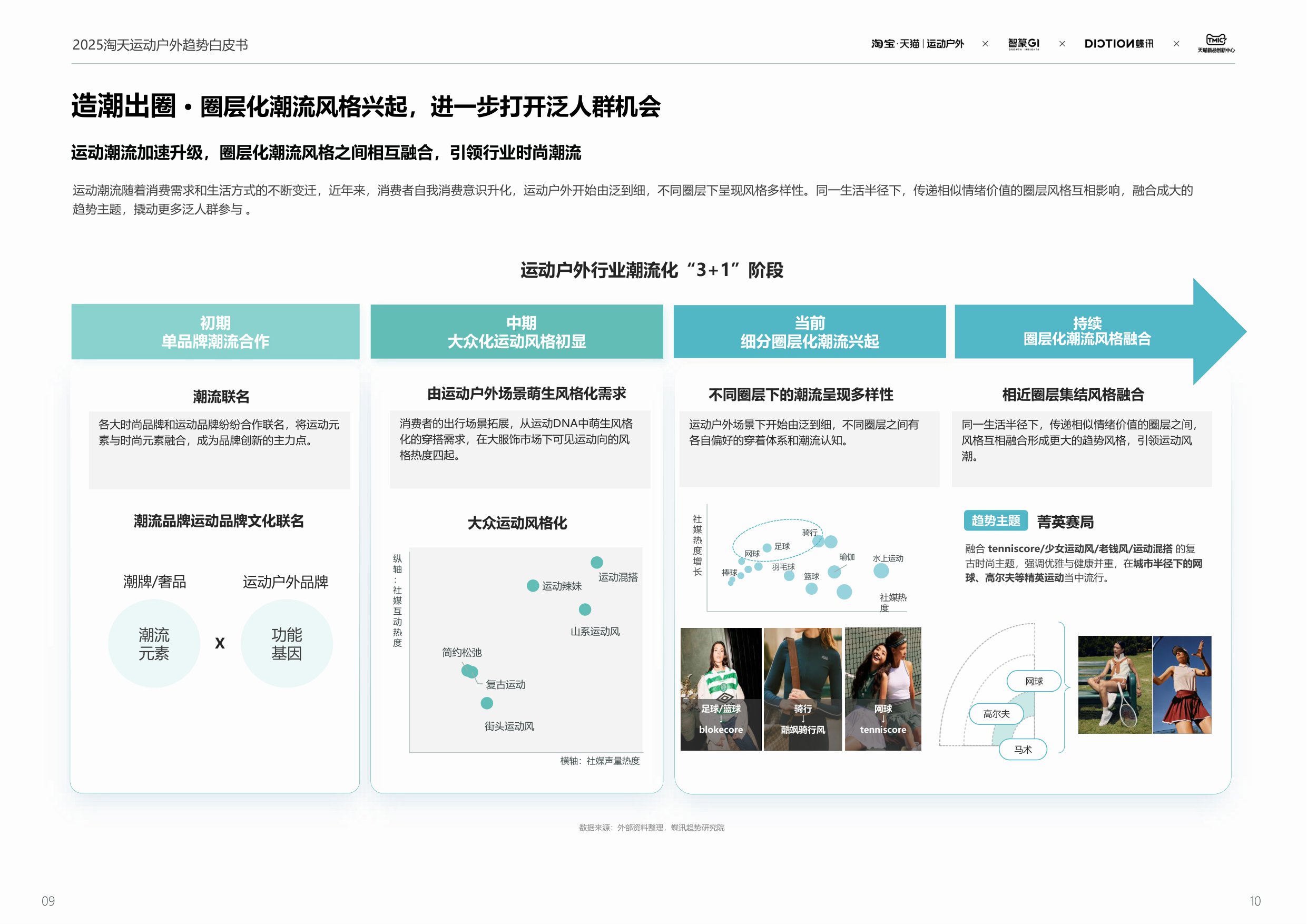Viewport: 1307px width, 924px height.
Task: Select the 潮流元素 circle icon
Action: tap(154, 642)
